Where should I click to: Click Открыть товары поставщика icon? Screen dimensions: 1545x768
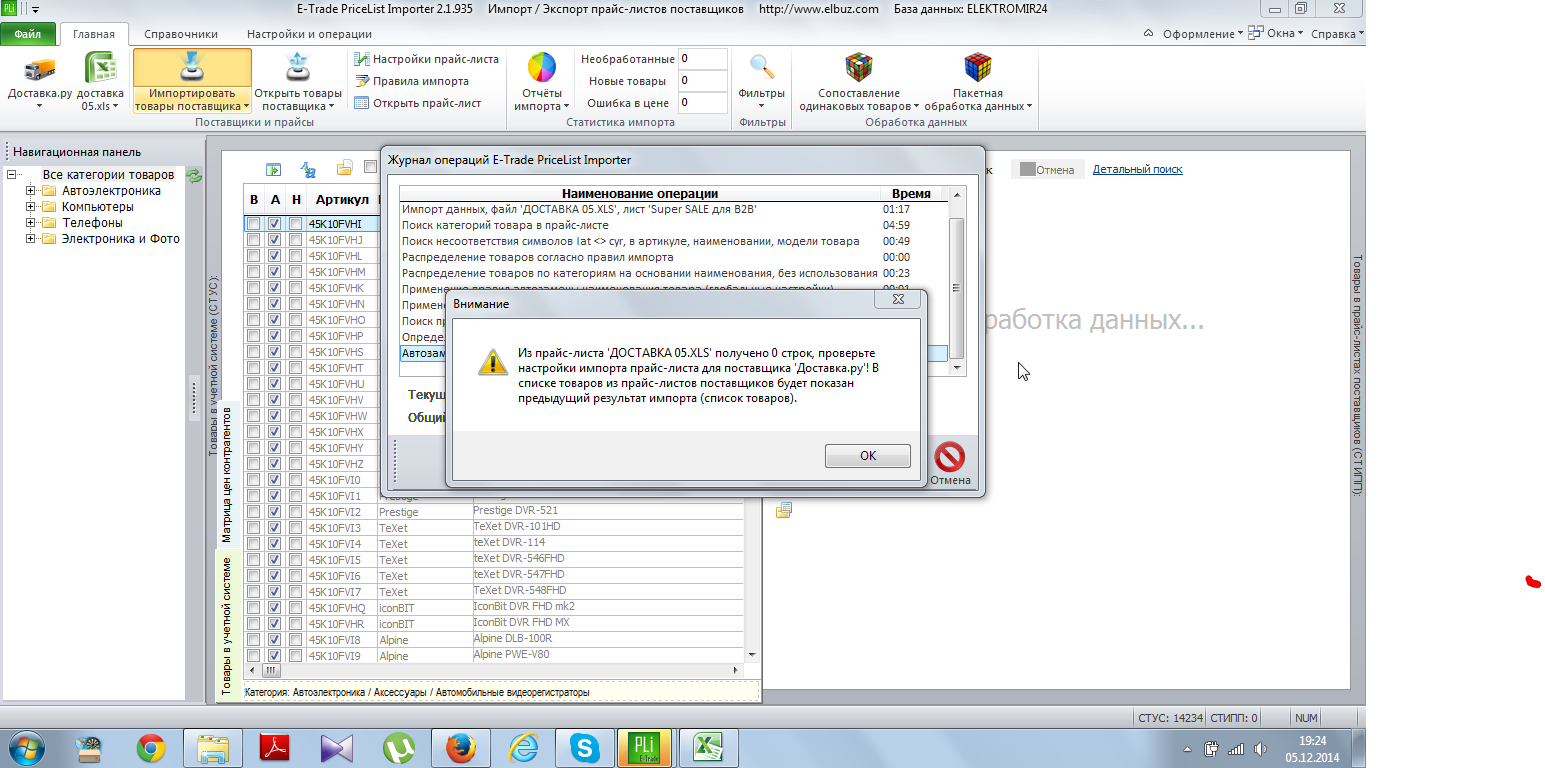coord(297,68)
